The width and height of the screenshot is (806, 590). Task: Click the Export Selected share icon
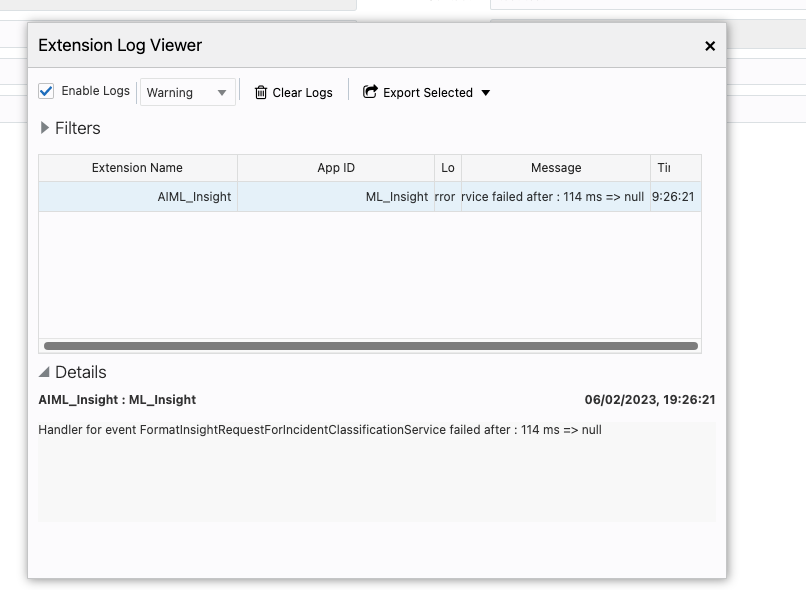click(370, 92)
